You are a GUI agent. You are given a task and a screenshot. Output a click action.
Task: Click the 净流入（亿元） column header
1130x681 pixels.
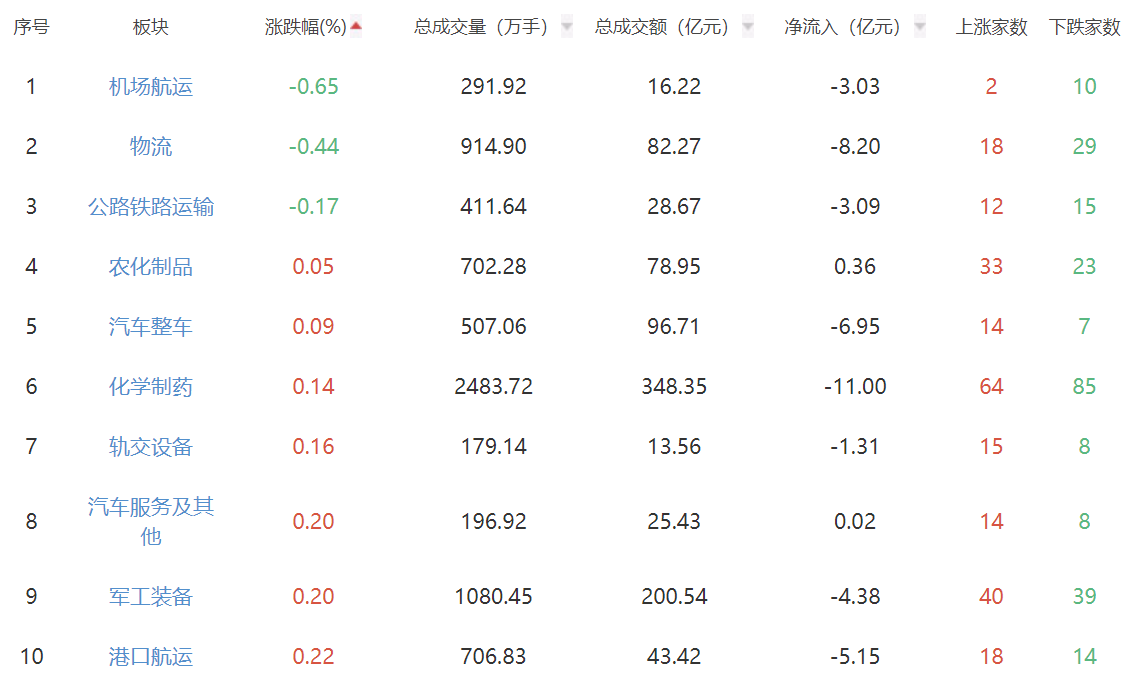point(842,27)
